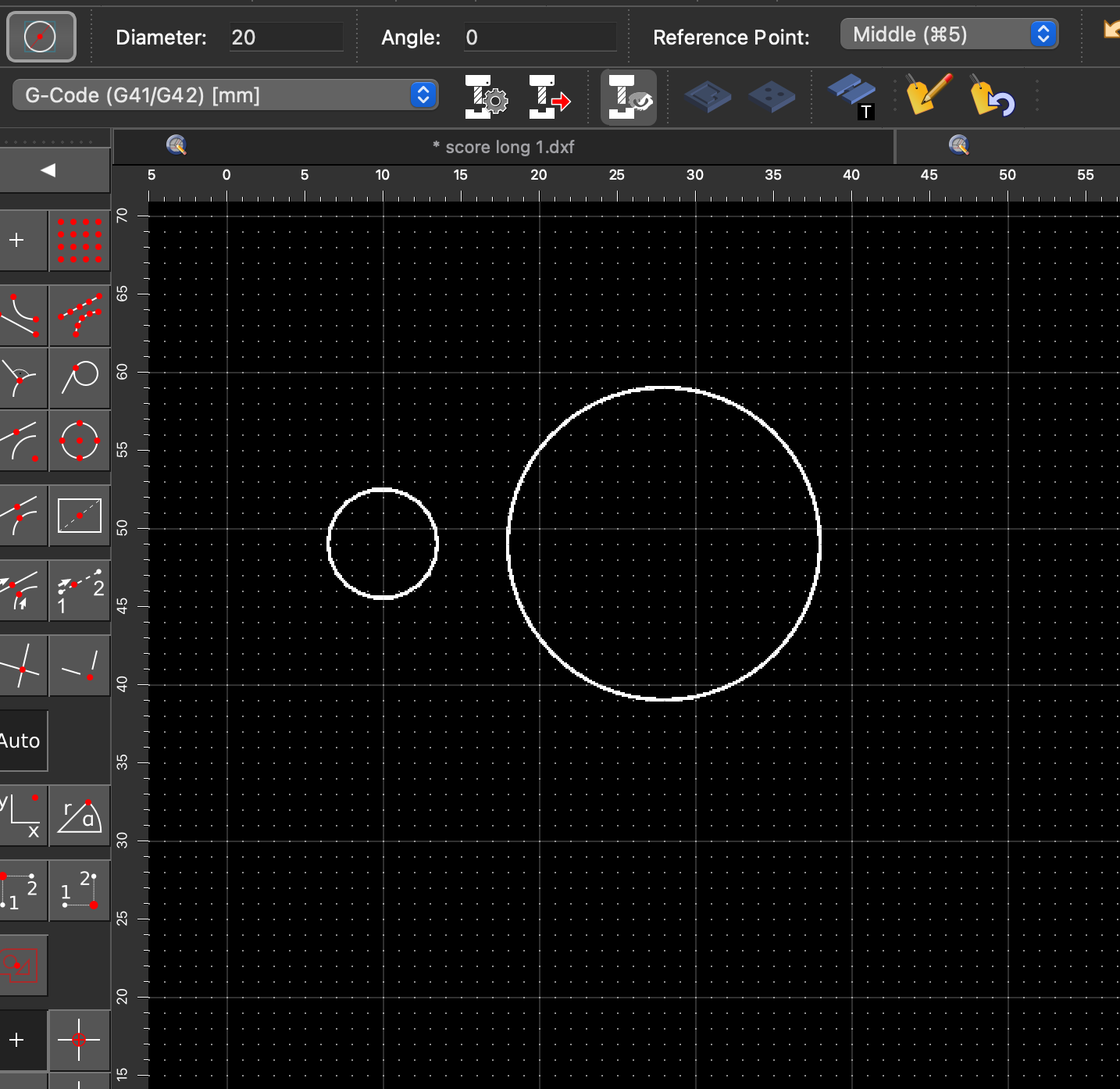Select the circle with four points tool
Screen dimensions: 1120x1089
tap(80, 441)
